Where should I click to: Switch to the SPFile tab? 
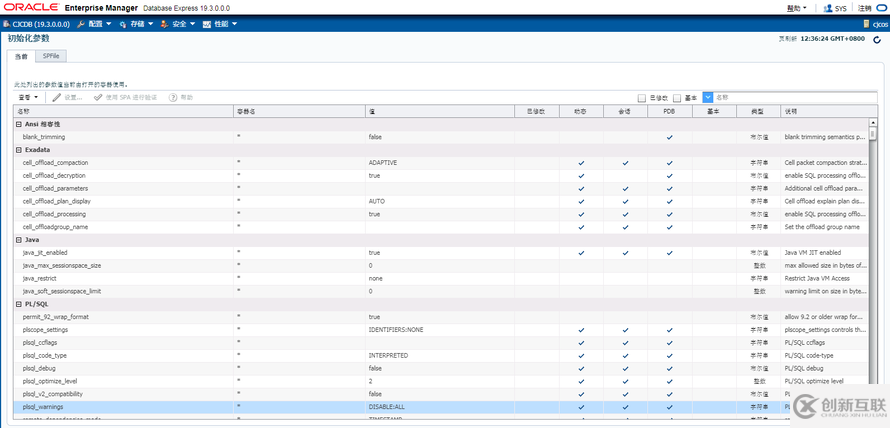[x=51, y=56]
